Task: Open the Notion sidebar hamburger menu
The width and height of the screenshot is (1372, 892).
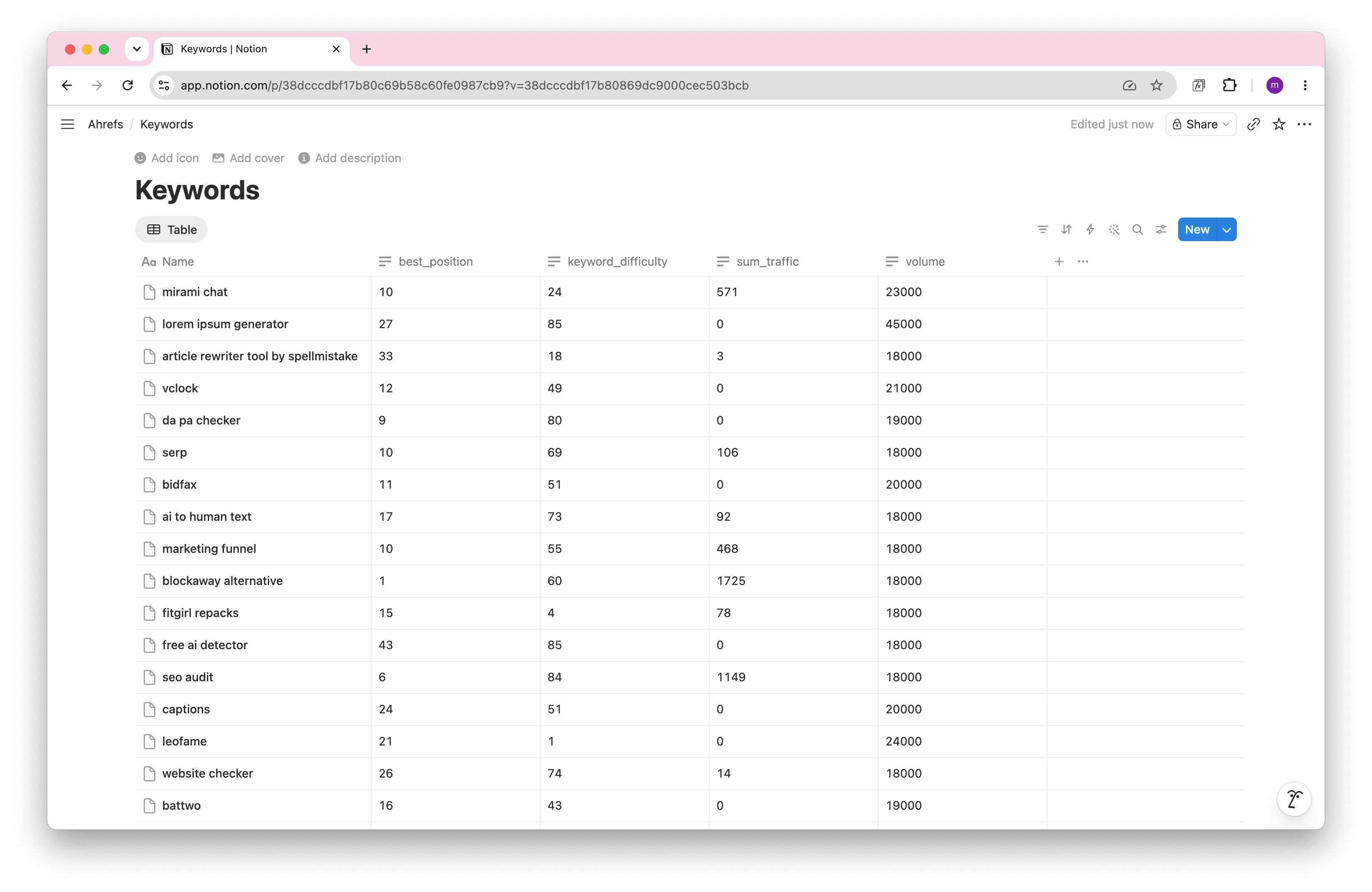Action: tap(68, 125)
